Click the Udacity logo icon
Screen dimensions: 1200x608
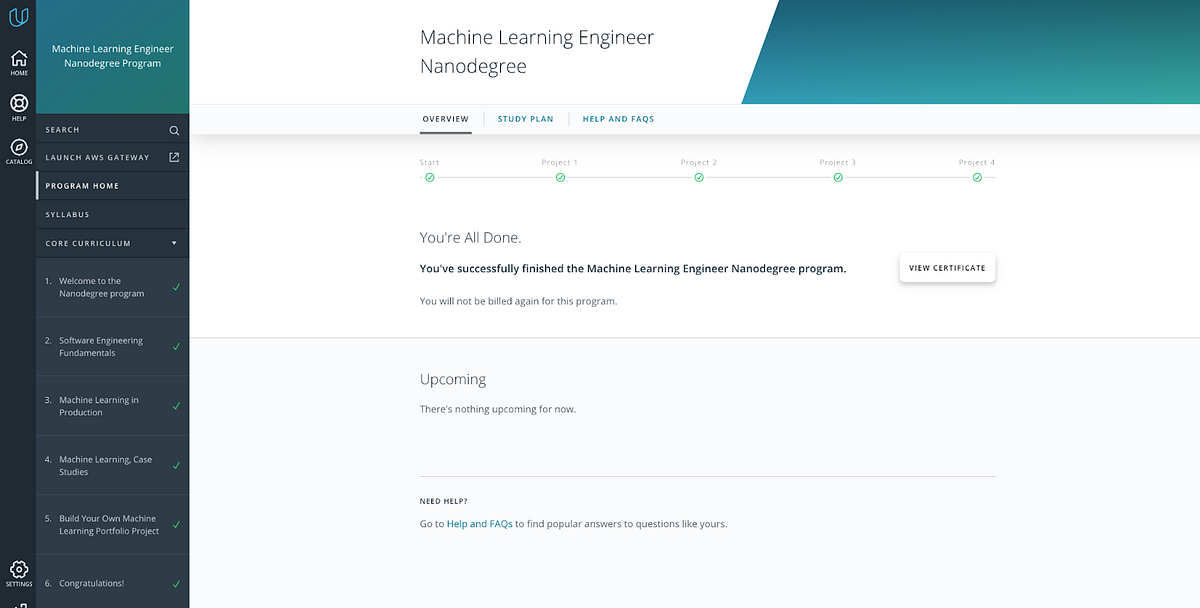(x=18, y=17)
